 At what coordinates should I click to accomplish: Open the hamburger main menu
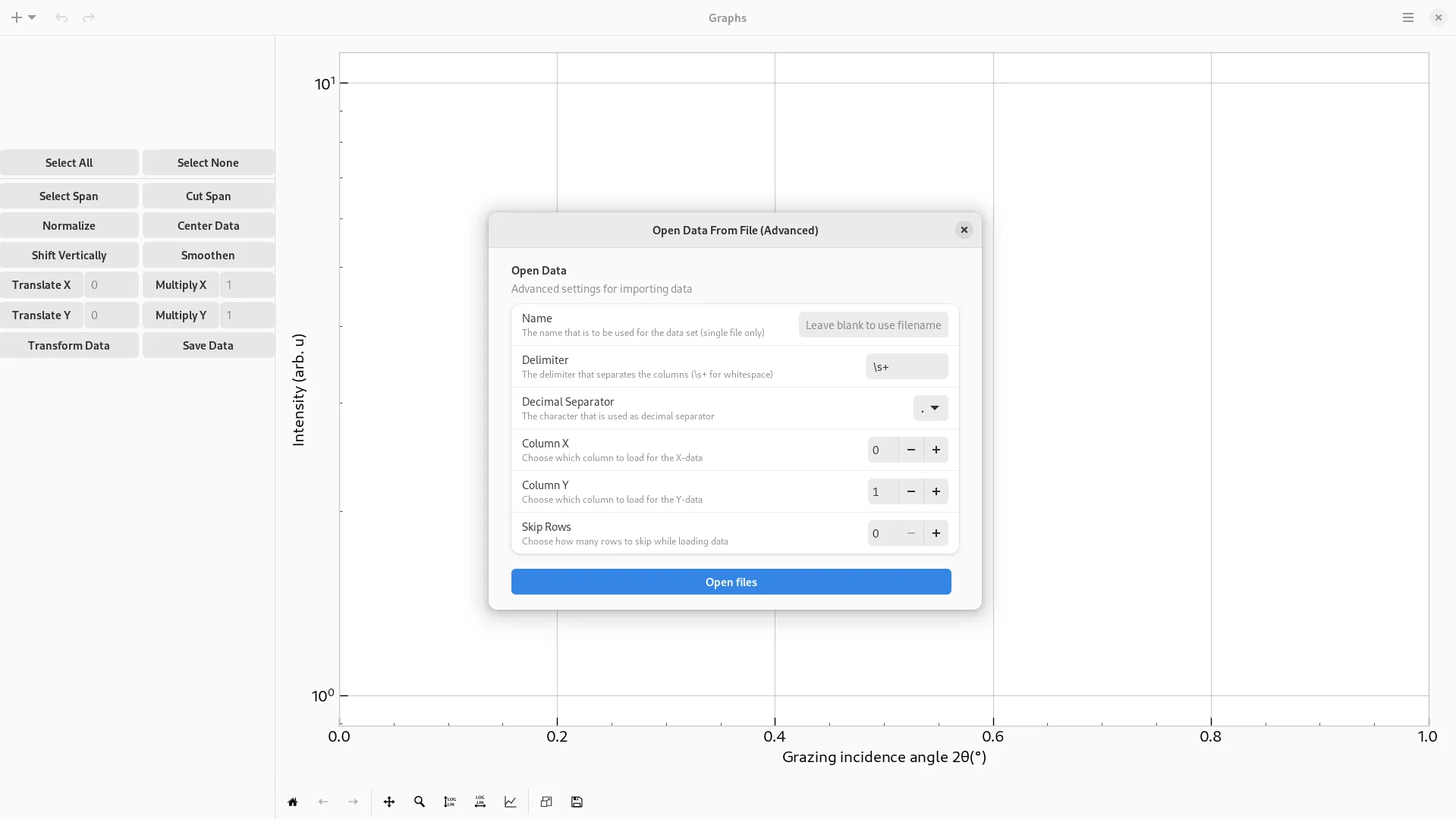pos(1408,17)
